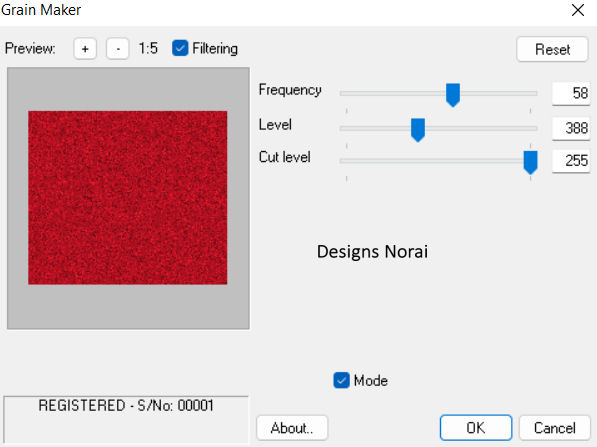Click the REGISTERED serial number status box

(126, 419)
